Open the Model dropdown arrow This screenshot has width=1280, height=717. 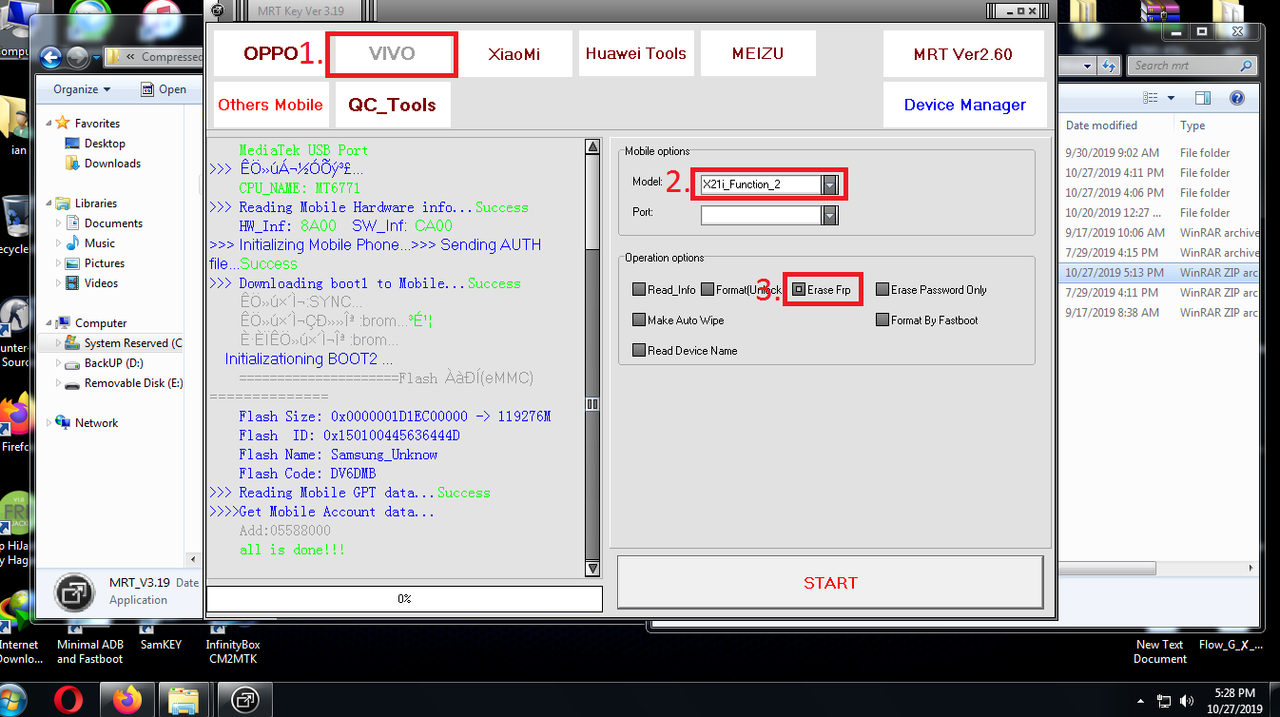click(x=830, y=185)
